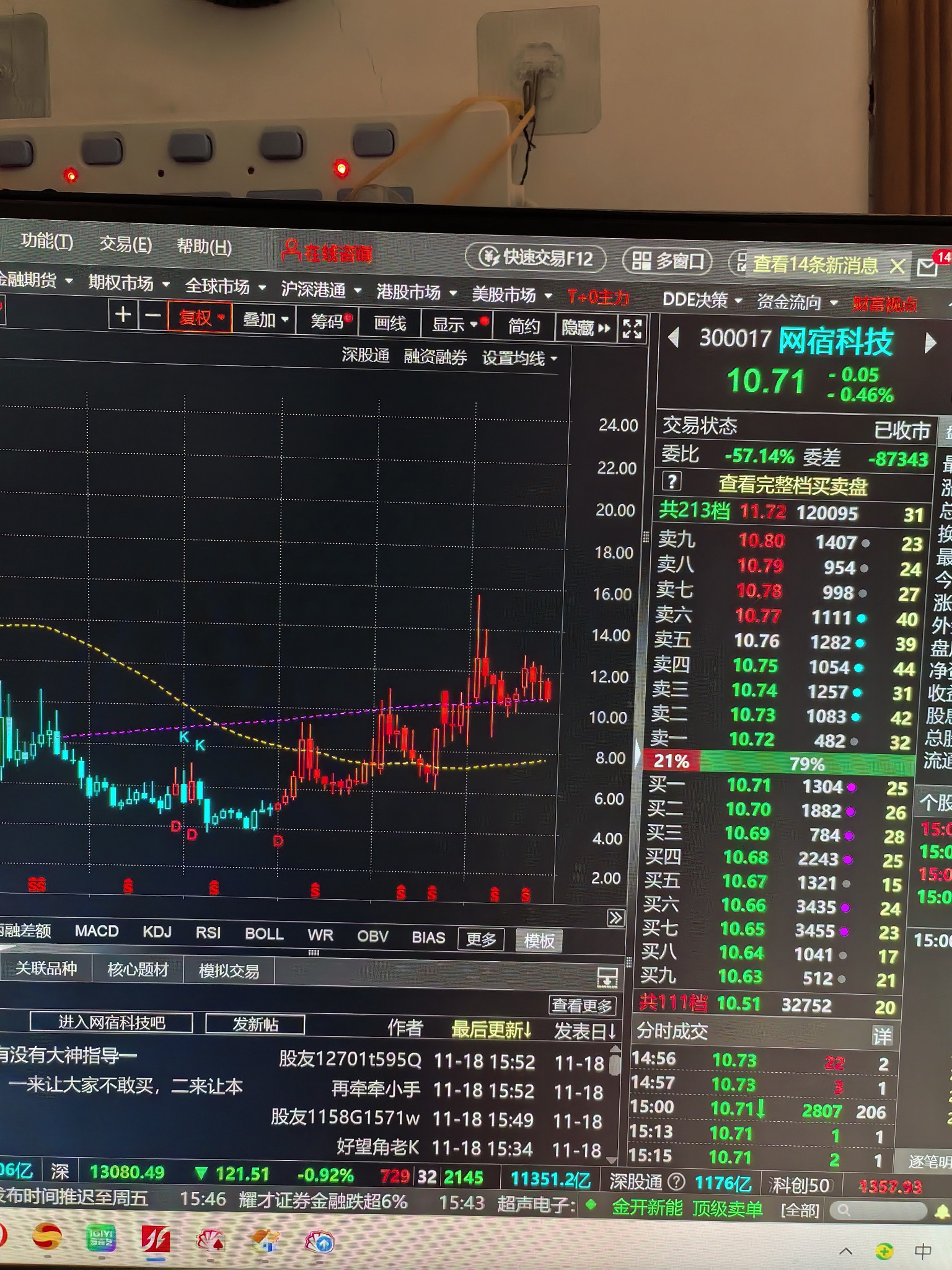Open iQIYI app in taskbar

coord(100,1239)
